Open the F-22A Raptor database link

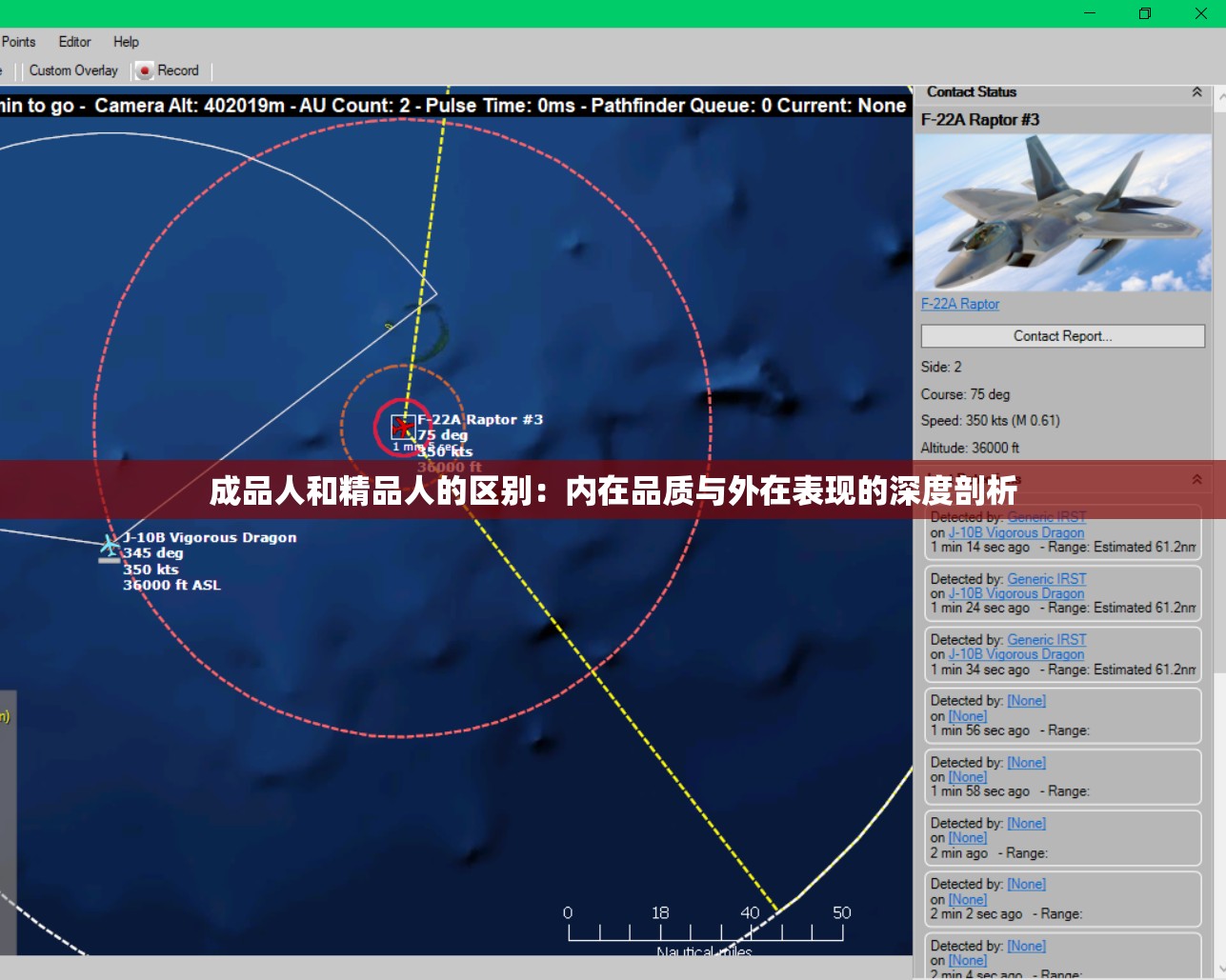click(959, 304)
